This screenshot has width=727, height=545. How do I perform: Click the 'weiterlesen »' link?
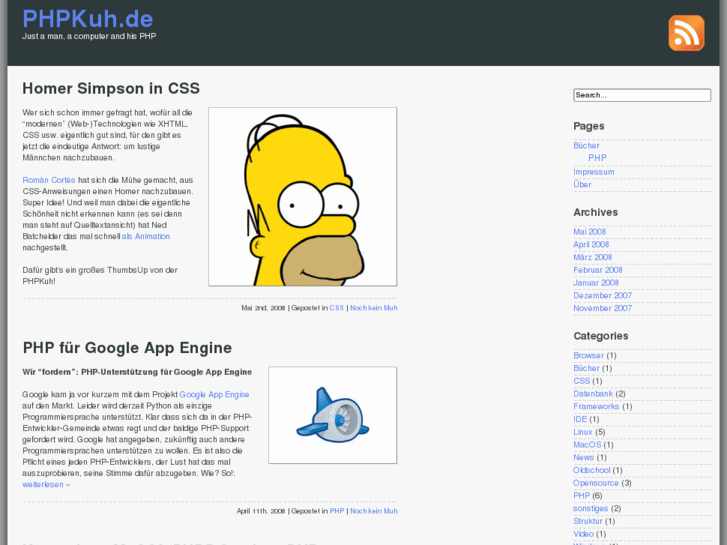pyautogui.click(x=46, y=484)
